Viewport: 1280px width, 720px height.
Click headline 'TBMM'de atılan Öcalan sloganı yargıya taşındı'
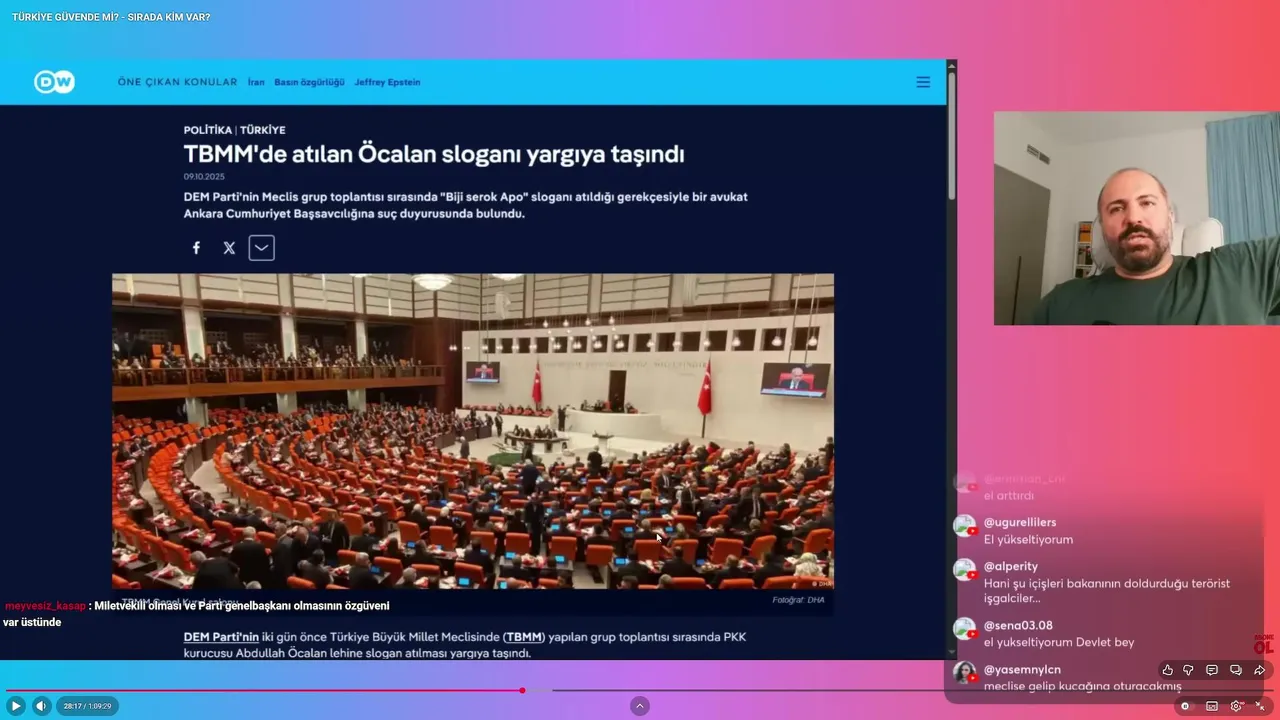pyautogui.click(x=434, y=154)
